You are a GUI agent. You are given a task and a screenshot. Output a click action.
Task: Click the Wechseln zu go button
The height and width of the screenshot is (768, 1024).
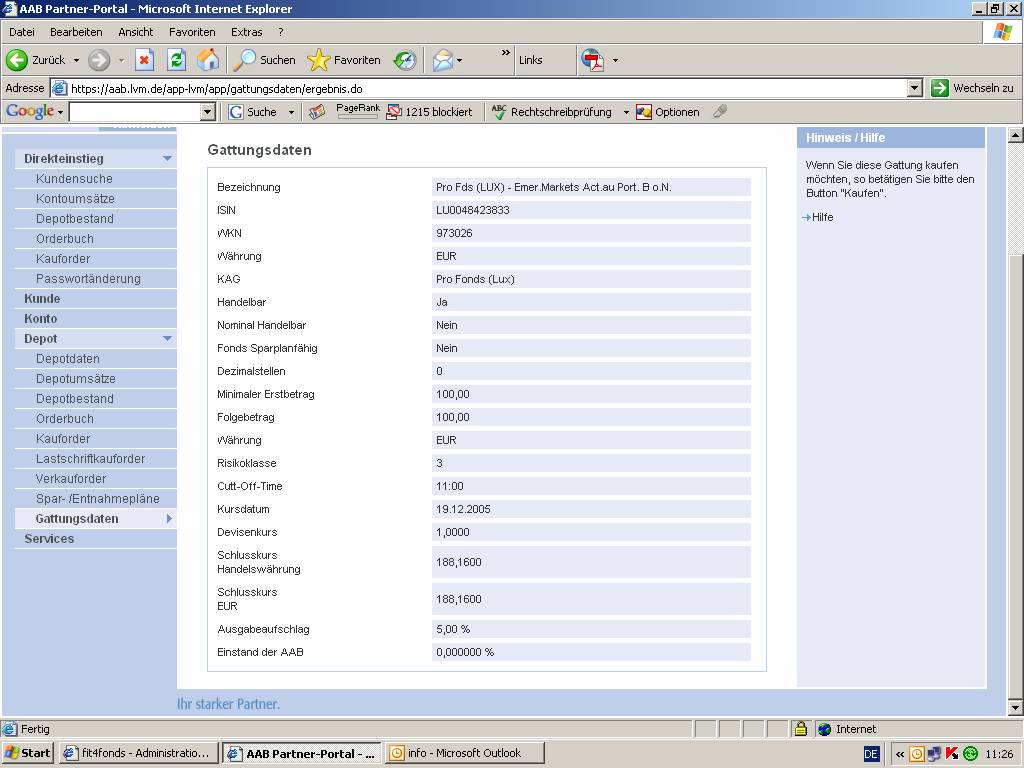972,88
